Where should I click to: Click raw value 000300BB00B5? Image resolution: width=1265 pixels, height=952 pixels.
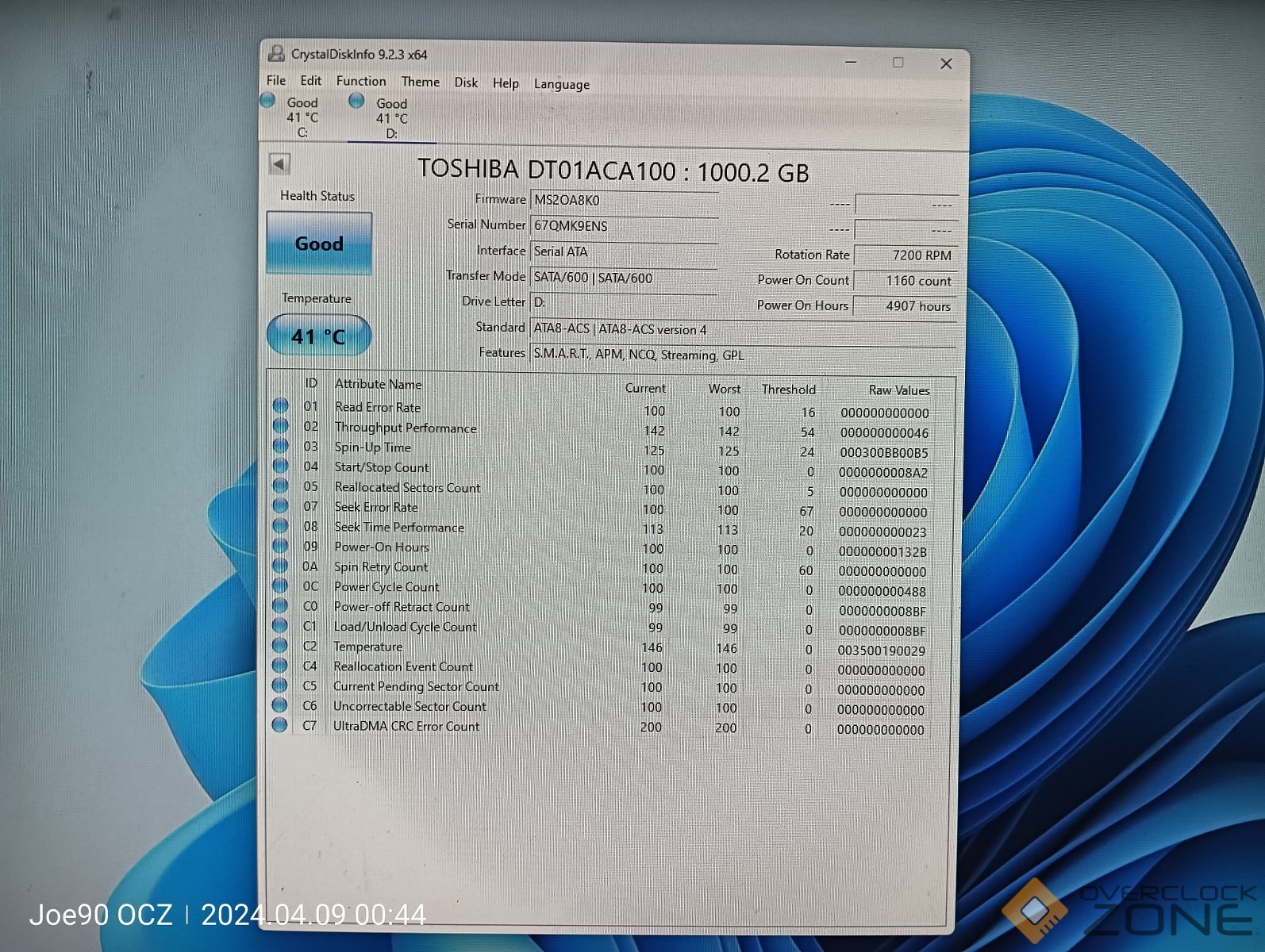click(883, 453)
